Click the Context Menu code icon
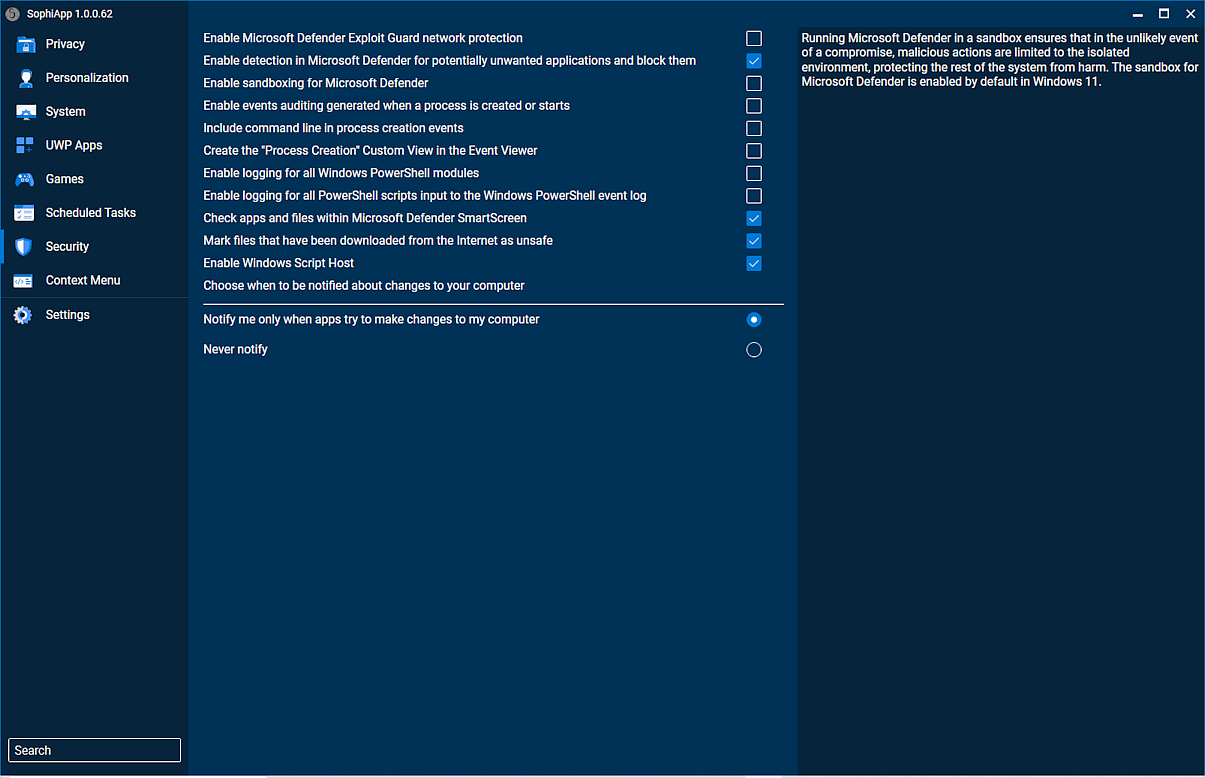Screen dimensions: 1205x778 pyautogui.click(x=23, y=281)
